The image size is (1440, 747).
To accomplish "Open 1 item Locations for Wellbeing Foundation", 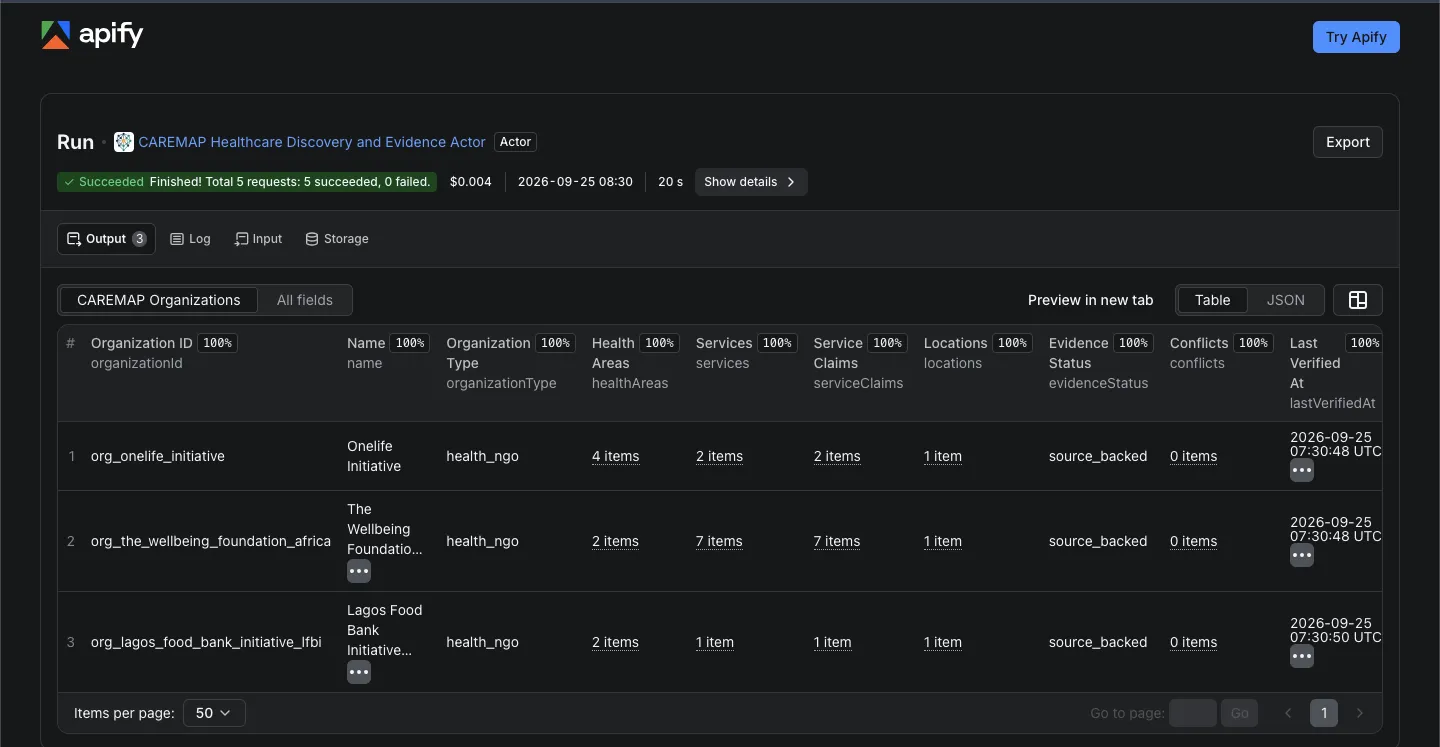I will [943, 541].
